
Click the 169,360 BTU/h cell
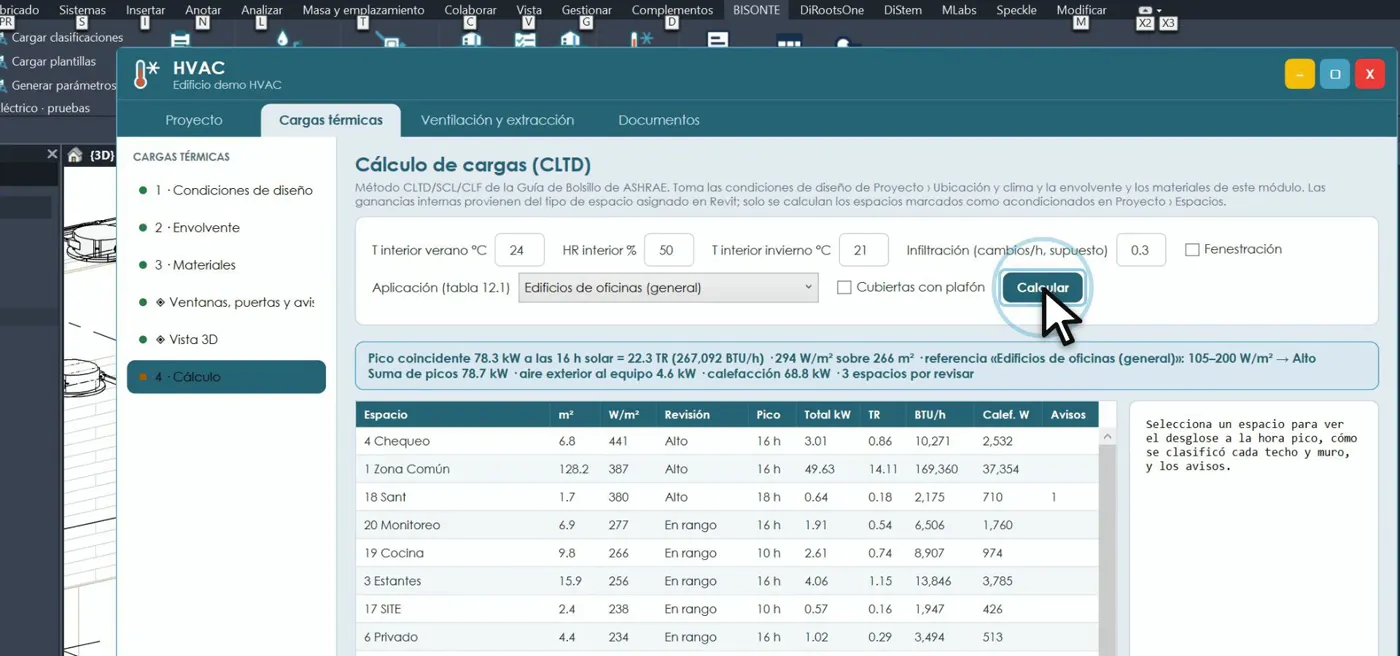tap(936, 469)
